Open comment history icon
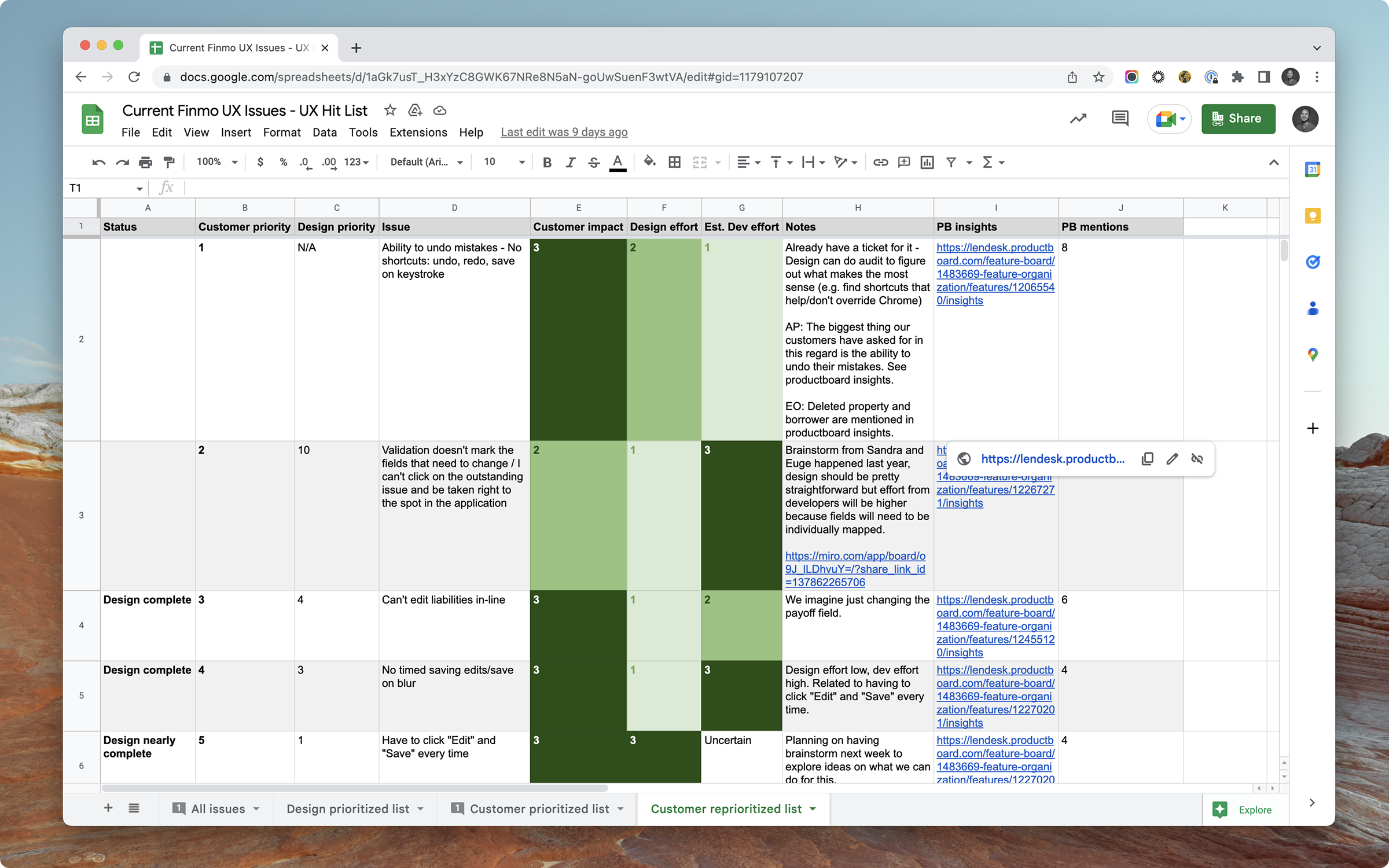This screenshot has height=868, width=1389. 1120,119
